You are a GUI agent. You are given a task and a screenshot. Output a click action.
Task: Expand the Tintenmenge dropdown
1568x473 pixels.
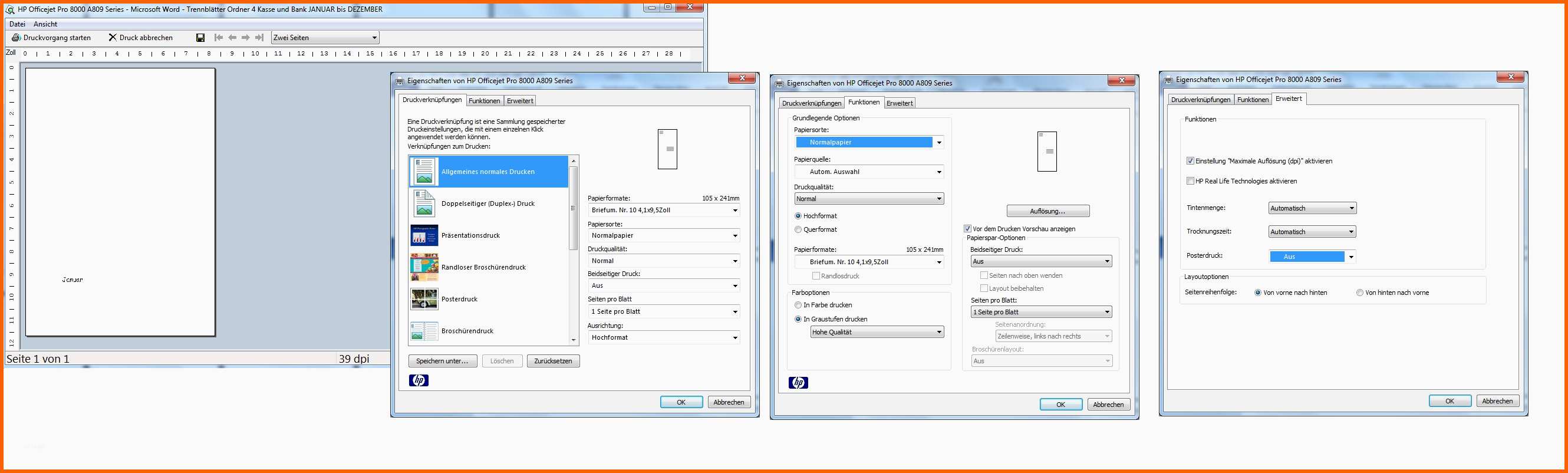click(x=1312, y=208)
